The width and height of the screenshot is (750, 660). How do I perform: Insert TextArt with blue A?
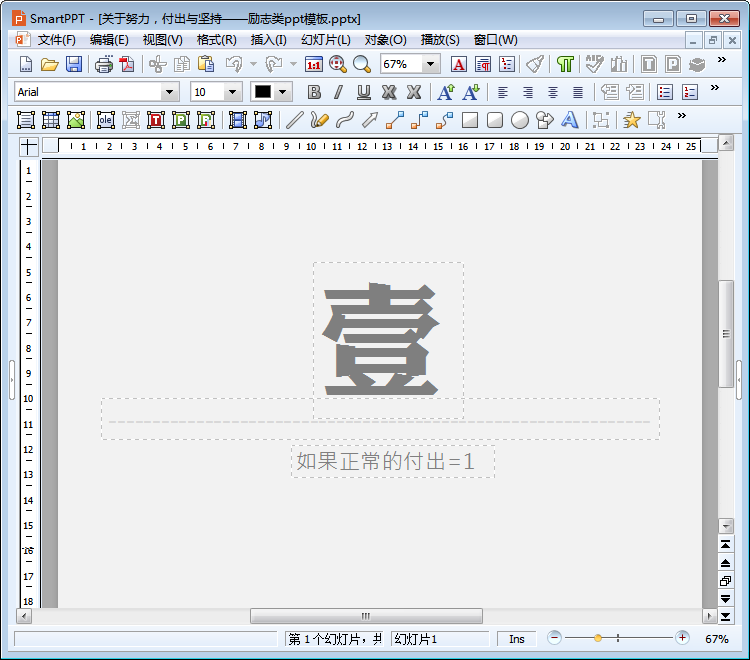tap(569, 120)
